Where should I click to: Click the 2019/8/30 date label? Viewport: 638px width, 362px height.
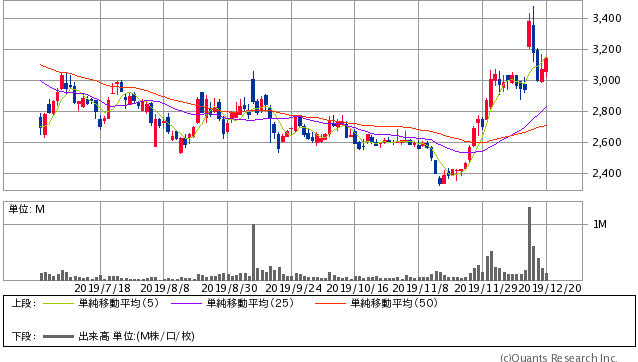(229, 288)
